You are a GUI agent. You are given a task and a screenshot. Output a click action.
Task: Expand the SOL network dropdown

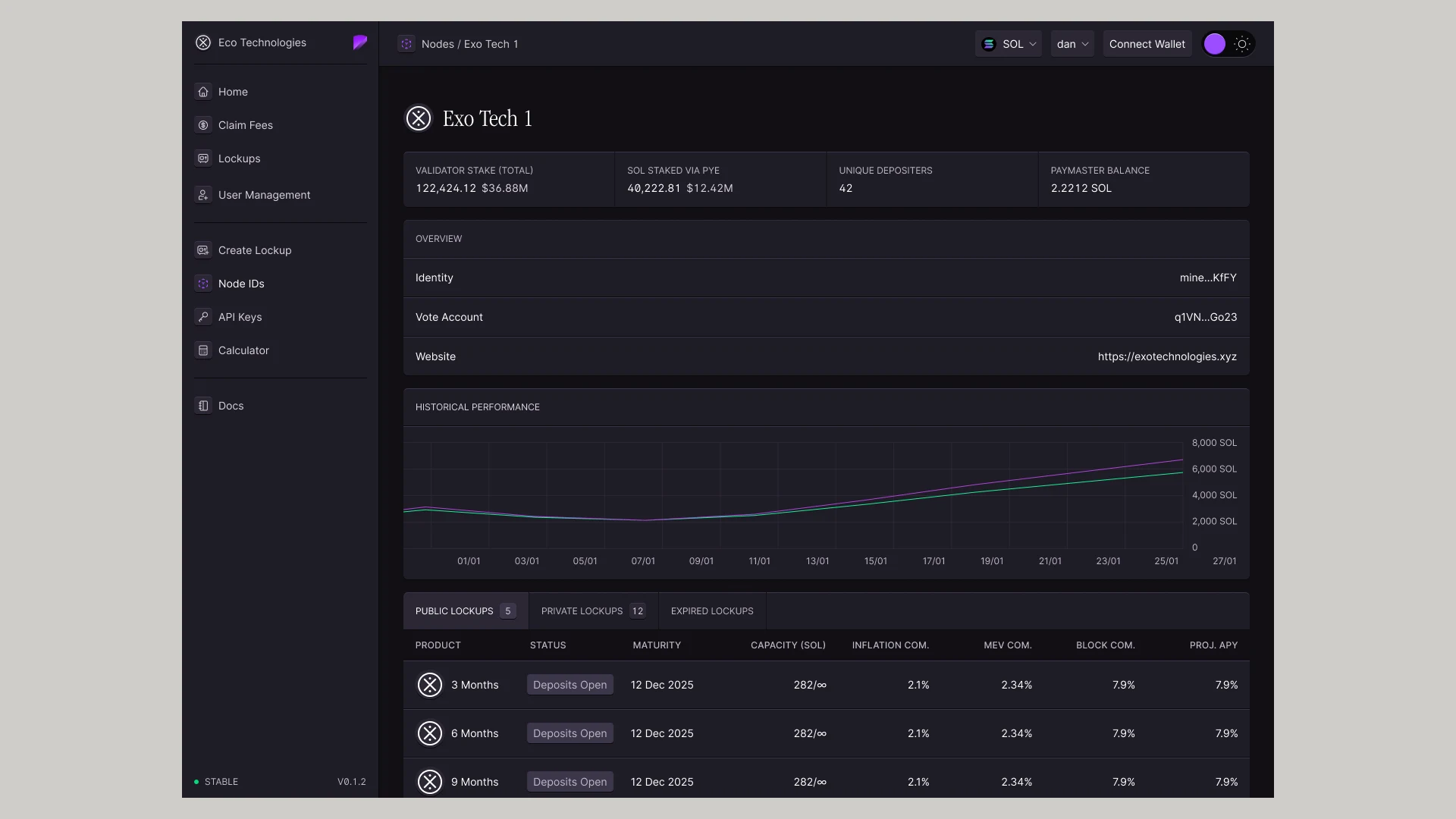(1009, 44)
